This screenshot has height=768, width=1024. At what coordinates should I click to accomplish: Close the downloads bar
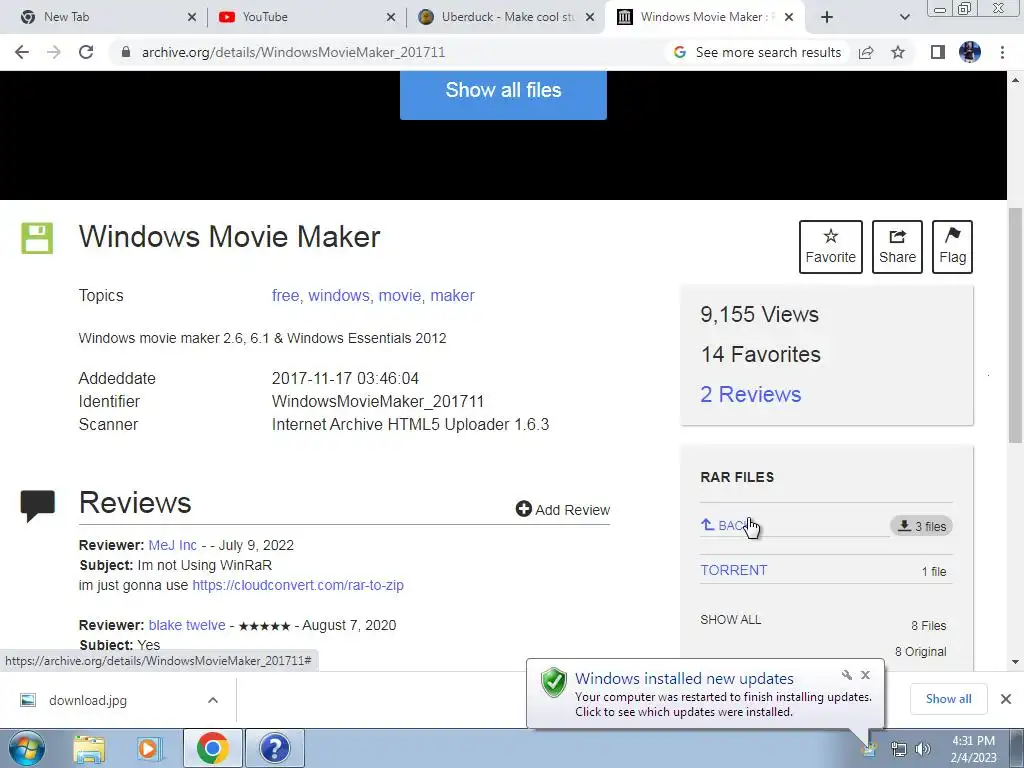coord(1006,699)
